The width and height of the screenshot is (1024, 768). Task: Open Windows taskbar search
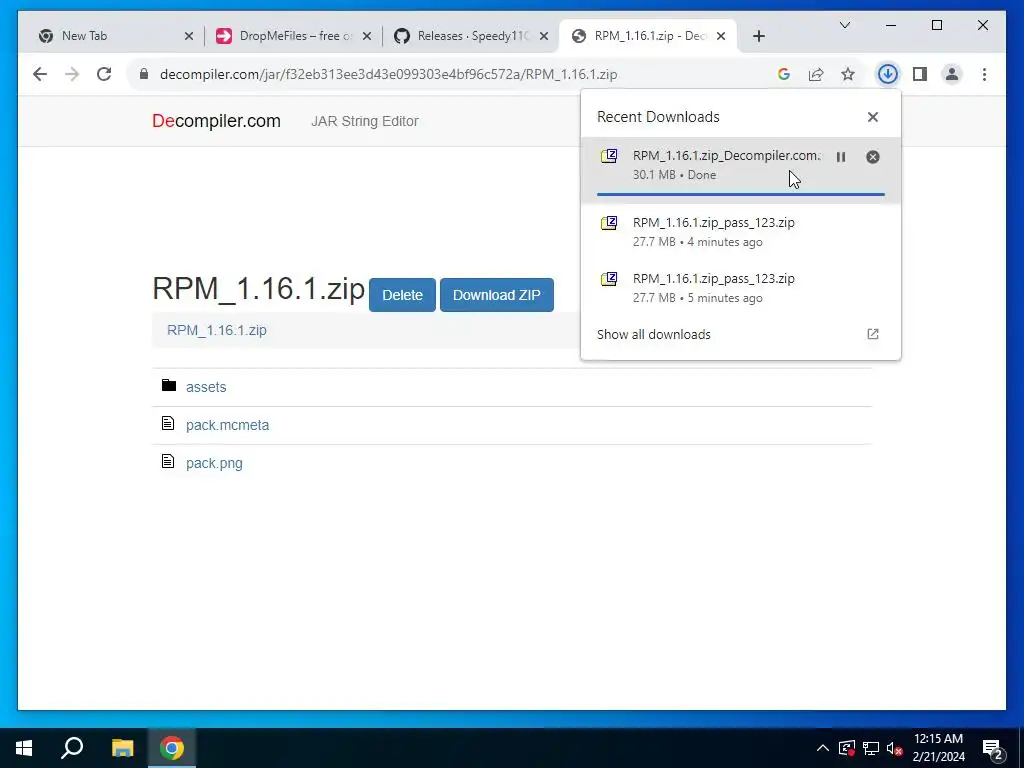(x=72, y=748)
